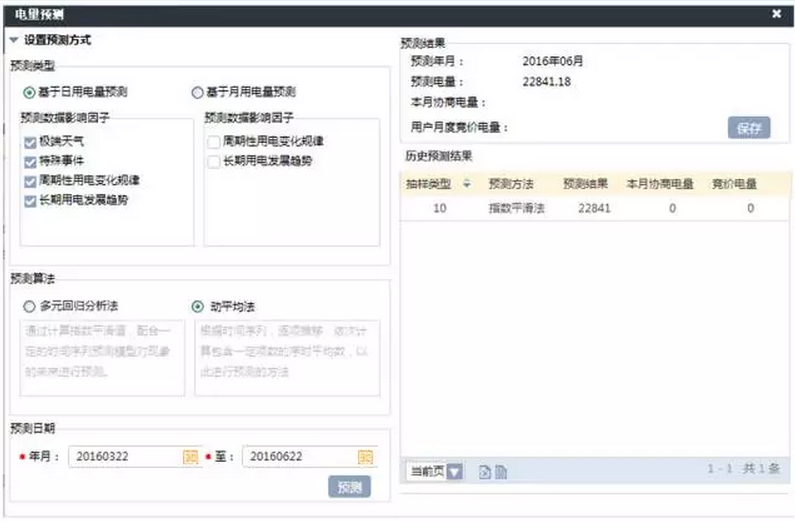Uncheck checked 长期用电发展趋势 in daily factors
The width and height of the screenshot is (795, 522).
30,201
